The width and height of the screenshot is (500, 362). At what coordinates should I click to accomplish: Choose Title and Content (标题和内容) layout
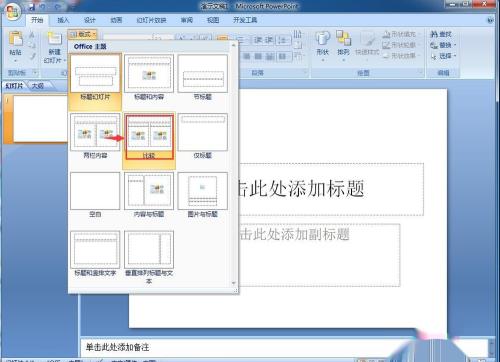[149, 78]
